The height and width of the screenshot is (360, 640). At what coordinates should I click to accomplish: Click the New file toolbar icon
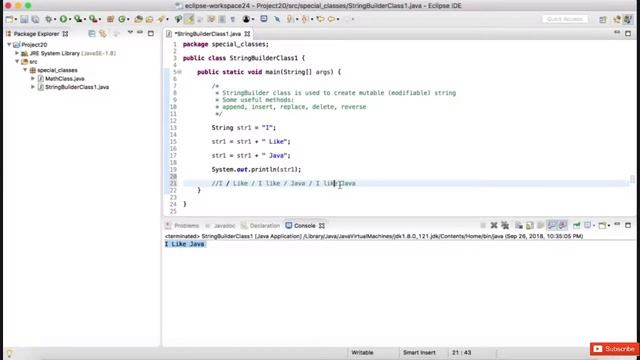pyautogui.click(x=9, y=19)
